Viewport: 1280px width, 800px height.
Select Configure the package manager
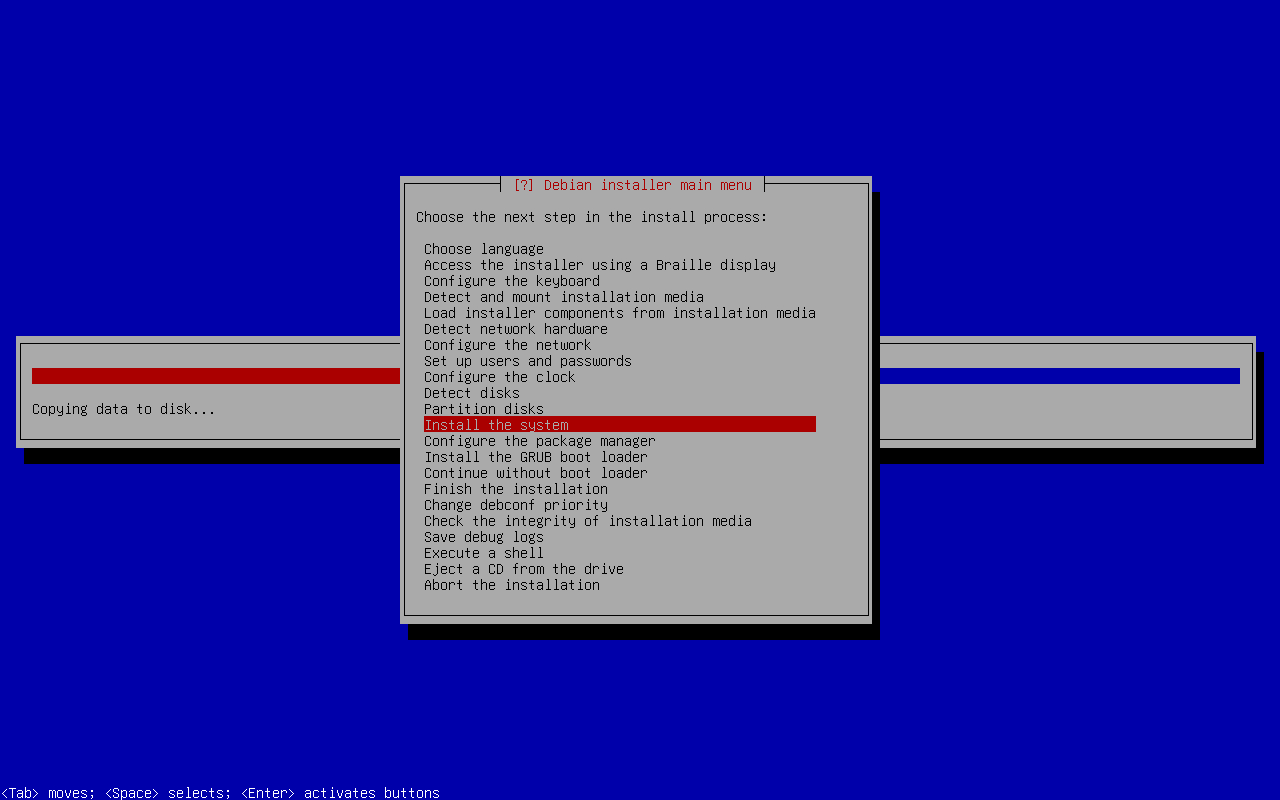539,441
